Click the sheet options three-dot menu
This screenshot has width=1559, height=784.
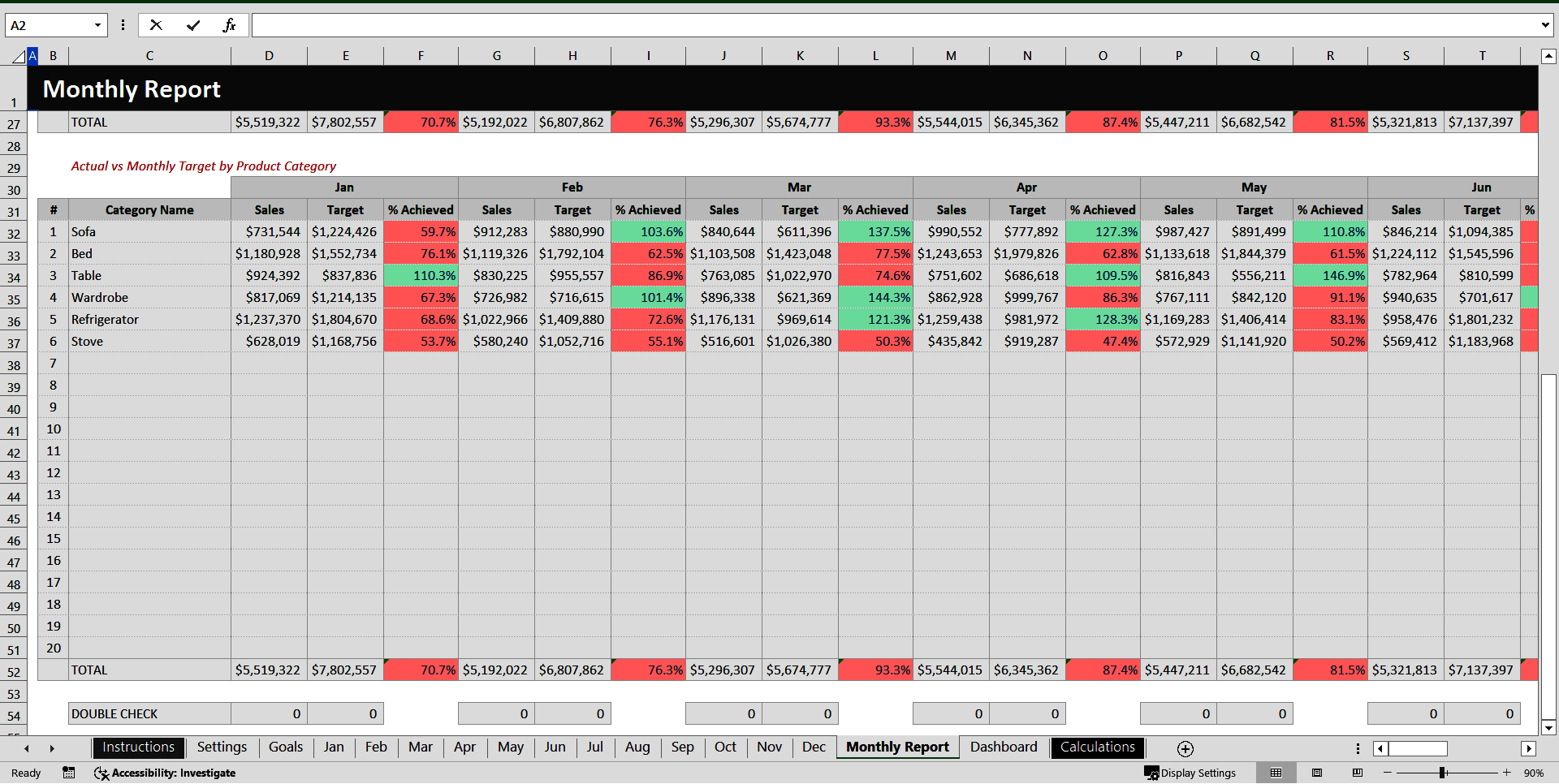1357,748
